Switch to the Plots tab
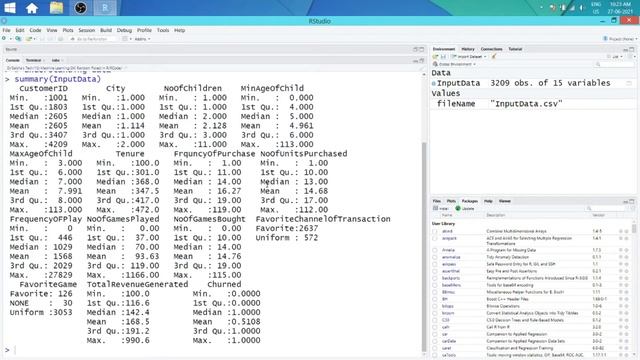Screen dimensions: 640x360 (451, 201)
